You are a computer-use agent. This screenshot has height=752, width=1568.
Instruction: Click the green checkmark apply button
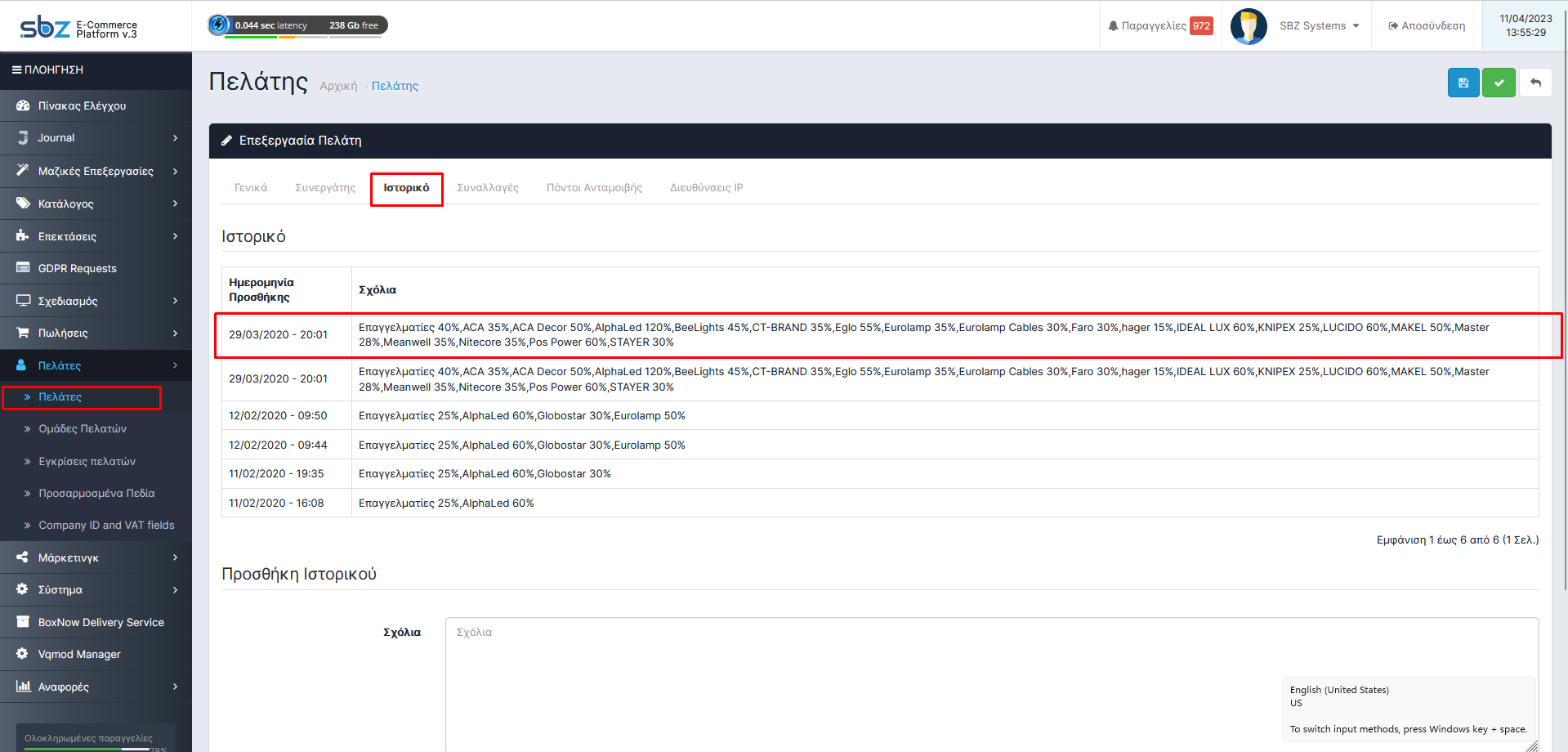pyautogui.click(x=1499, y=83)
